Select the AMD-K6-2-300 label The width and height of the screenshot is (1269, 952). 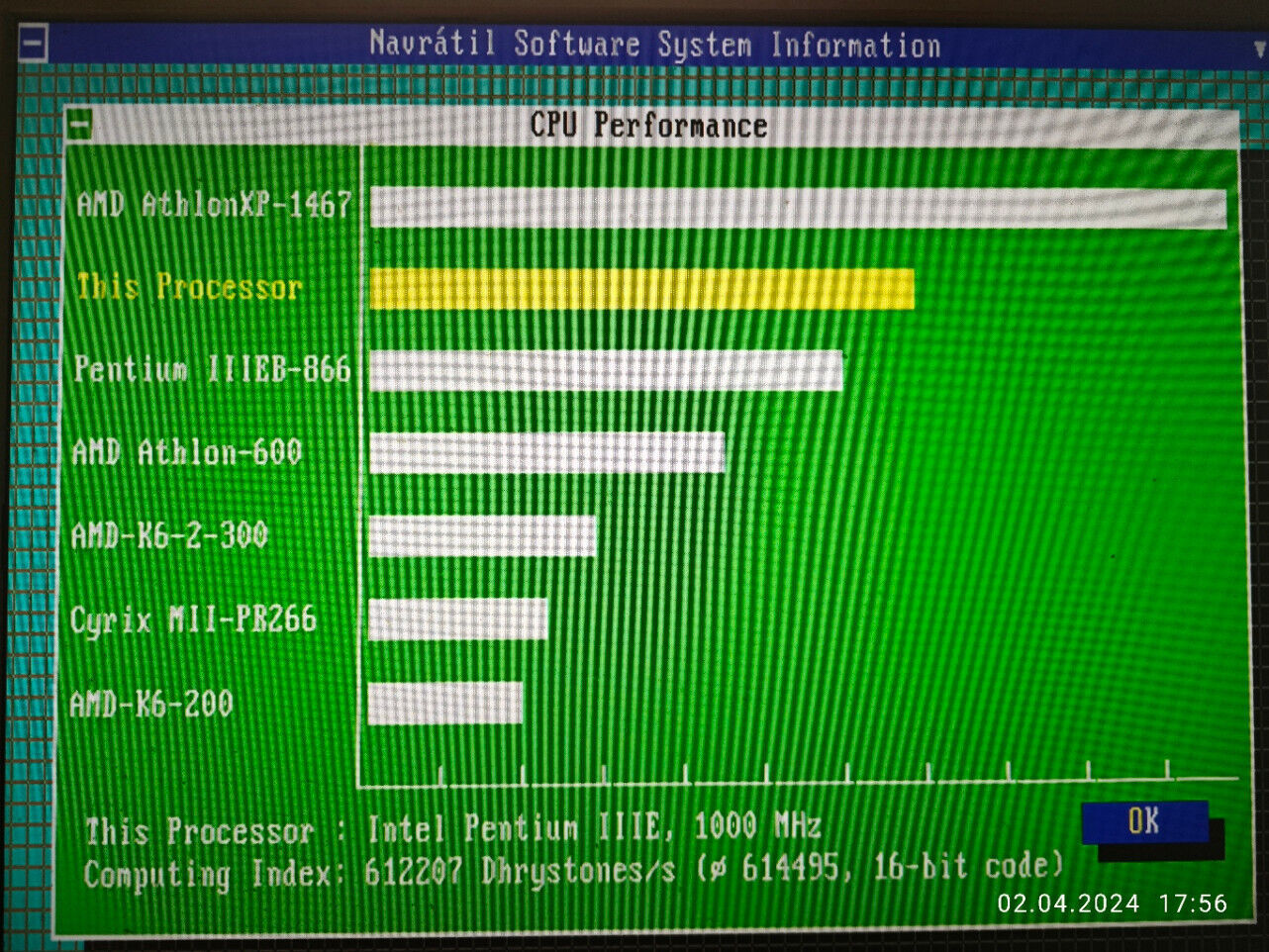pos(169,535)
